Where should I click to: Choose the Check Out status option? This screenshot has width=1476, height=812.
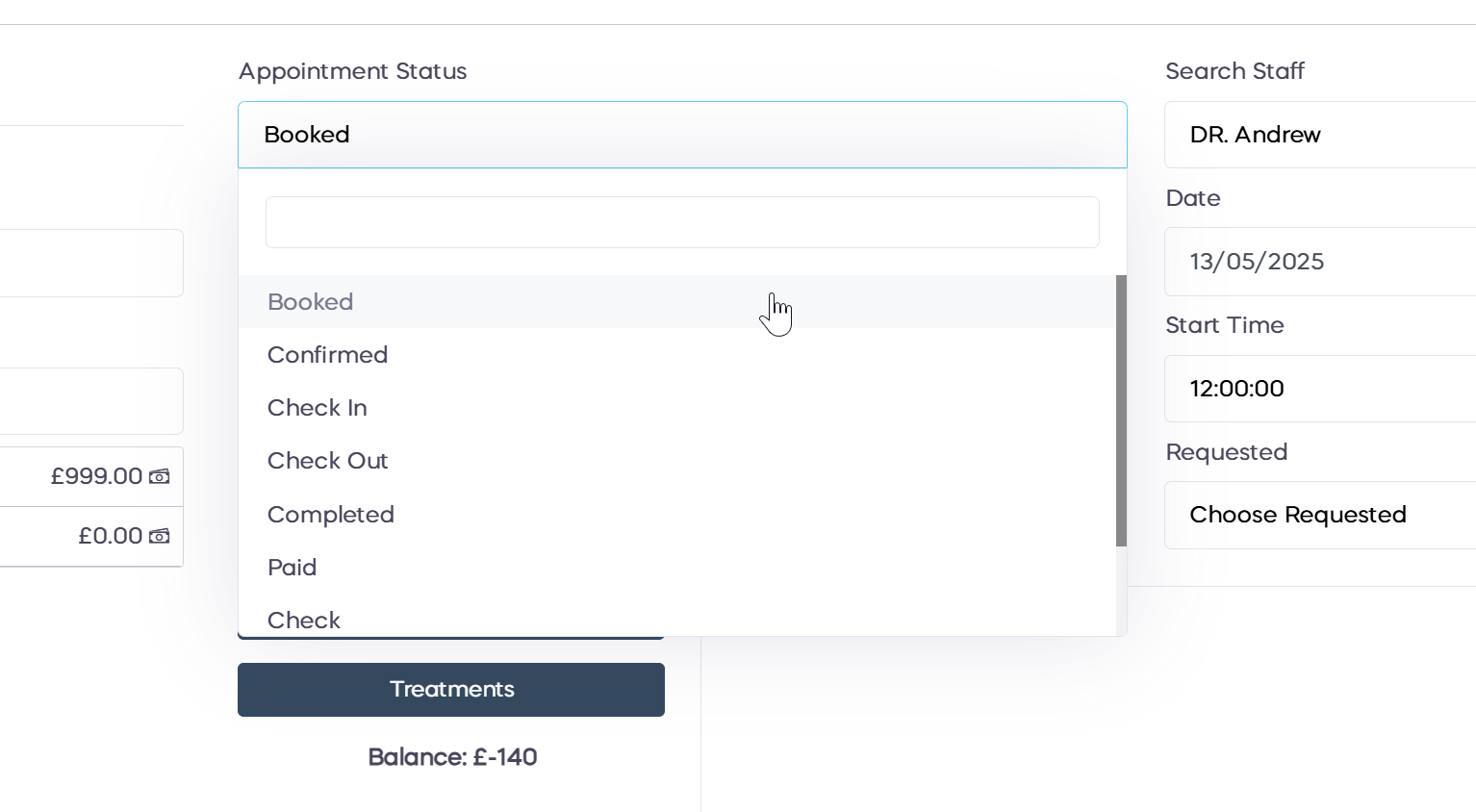(328, 461)
